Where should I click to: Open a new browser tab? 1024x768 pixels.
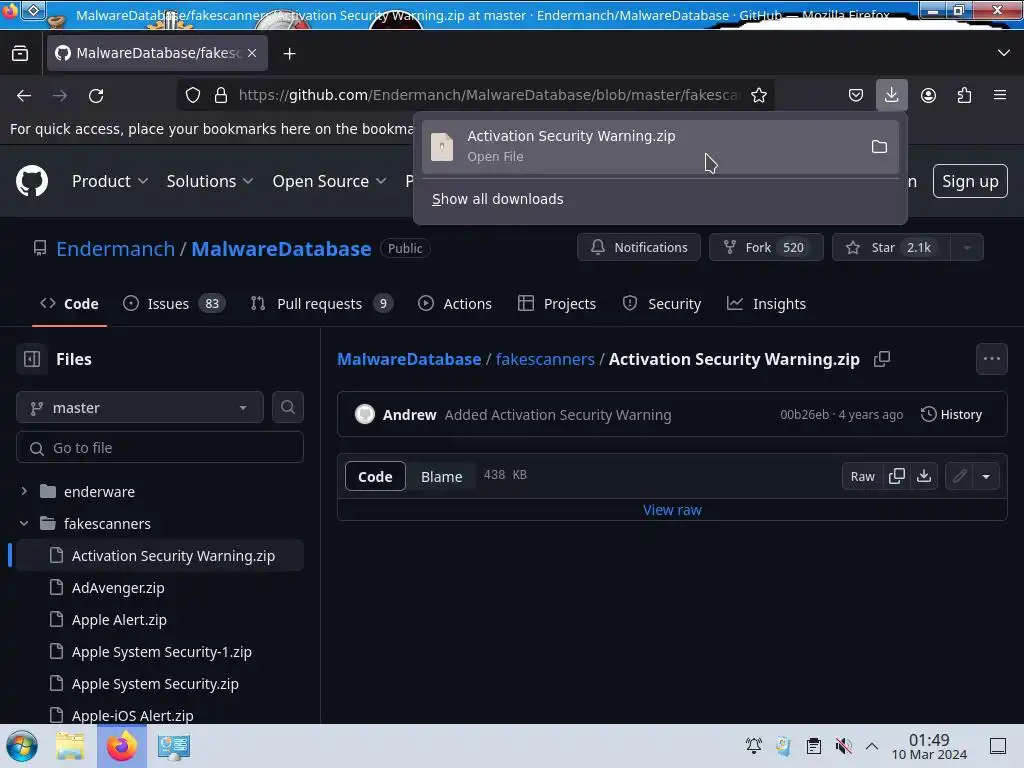pos(289,54)
